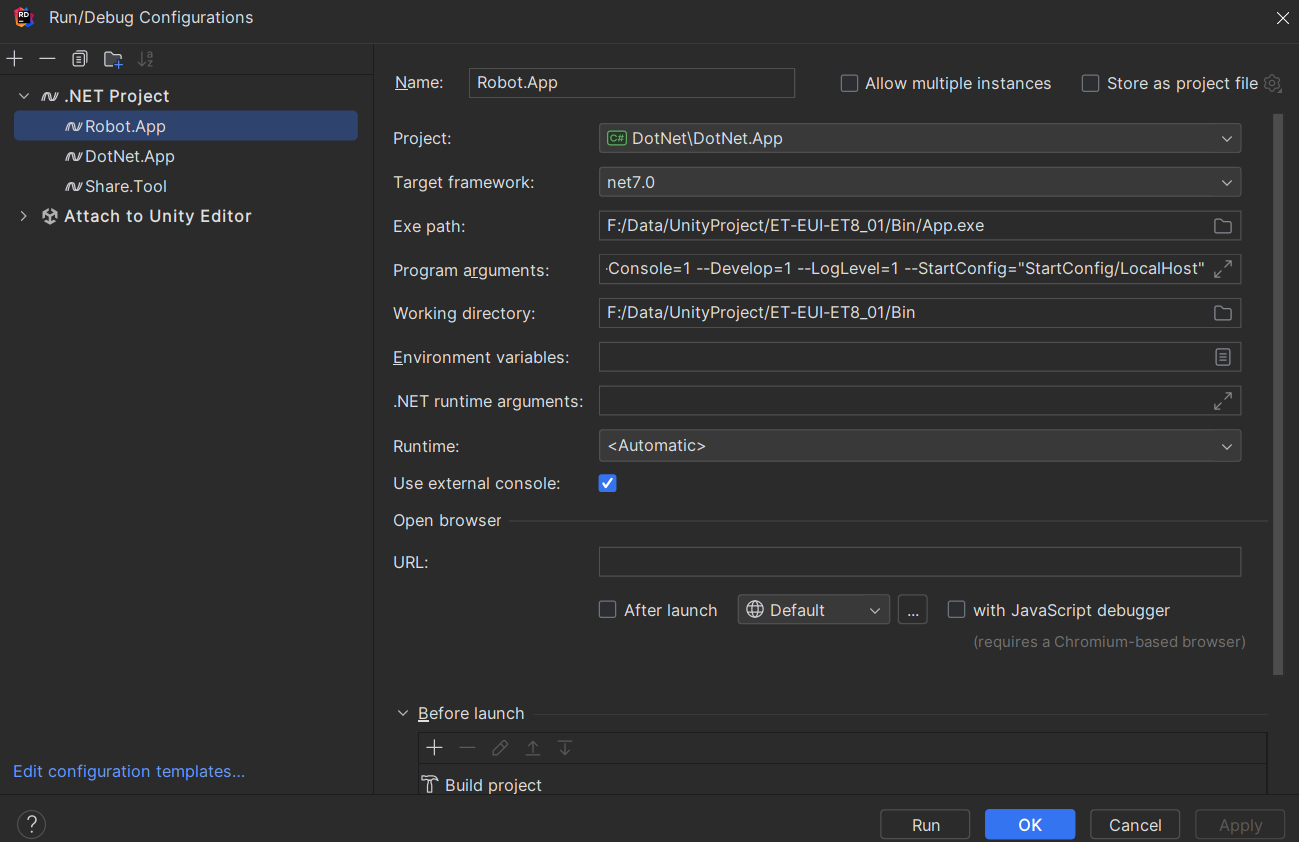
Task: Select the .NET Project group
Action: click(x=186, y=96)
